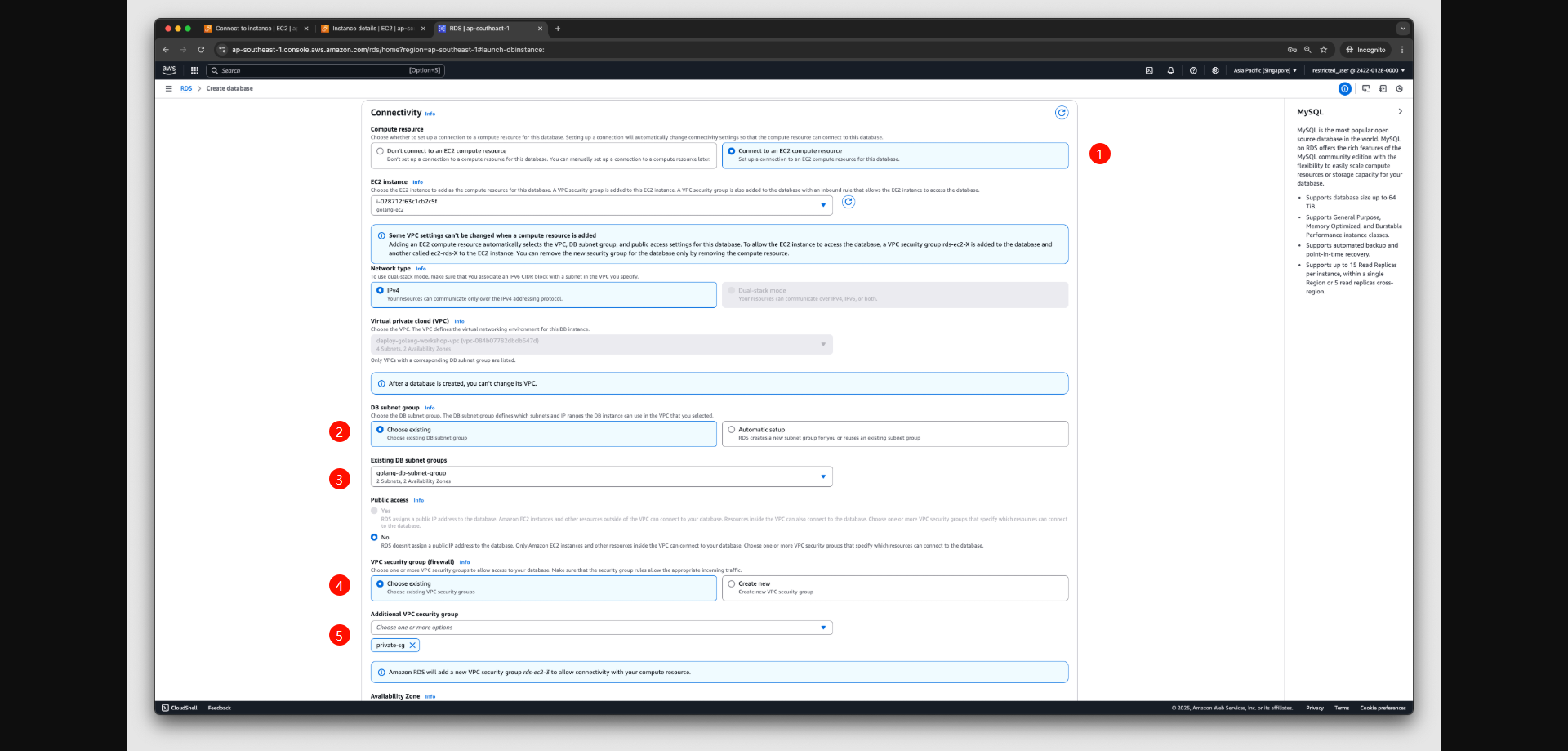Open Connectivity Info link

[x=430, y=114]
